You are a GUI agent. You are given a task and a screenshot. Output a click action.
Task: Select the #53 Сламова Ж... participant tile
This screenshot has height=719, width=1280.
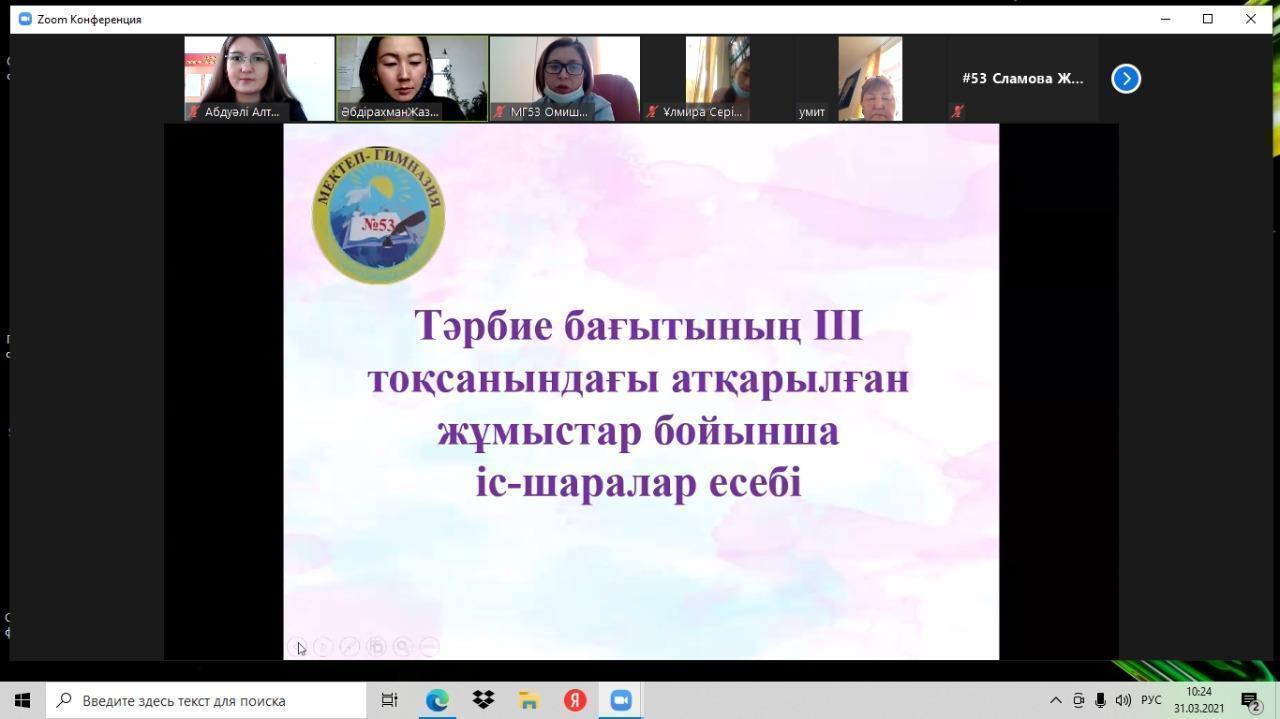click(1022, 79)
